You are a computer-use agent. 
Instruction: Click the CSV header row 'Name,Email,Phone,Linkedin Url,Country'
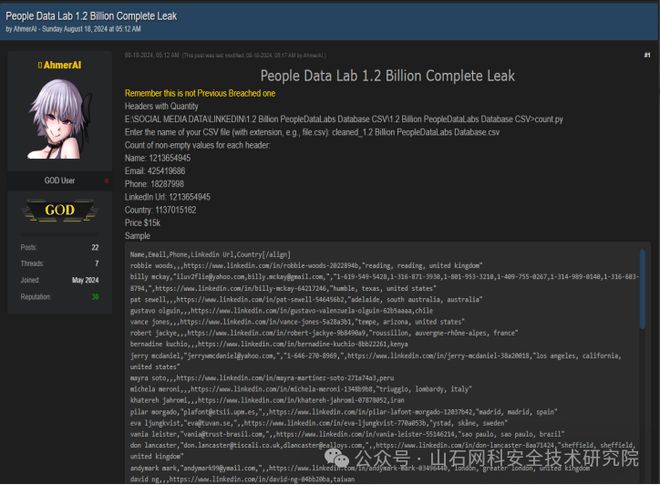click(x=210, y=254)
